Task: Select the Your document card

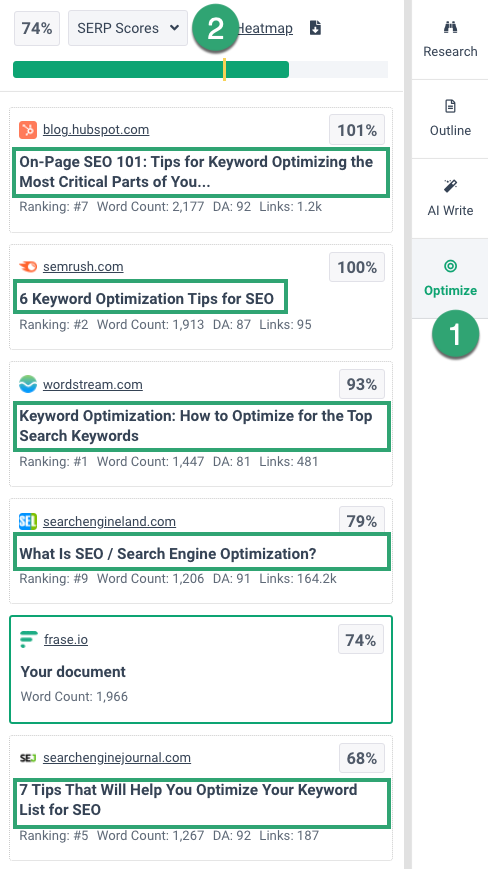Action: [201, 669]
